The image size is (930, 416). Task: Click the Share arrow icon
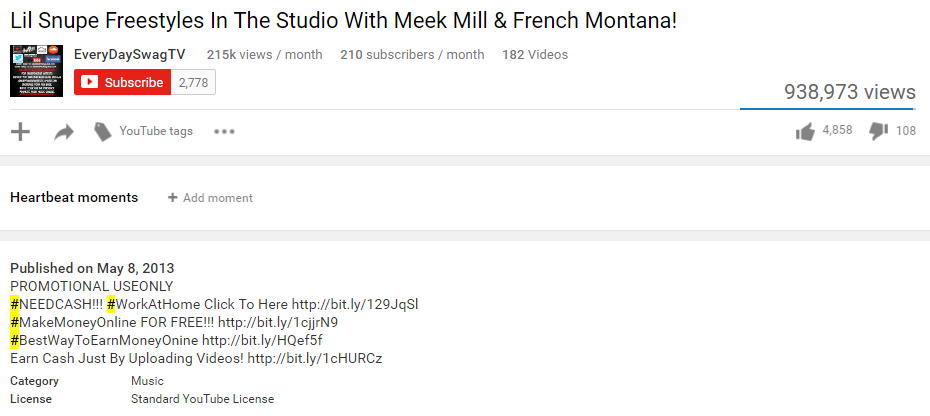[64, 131]
